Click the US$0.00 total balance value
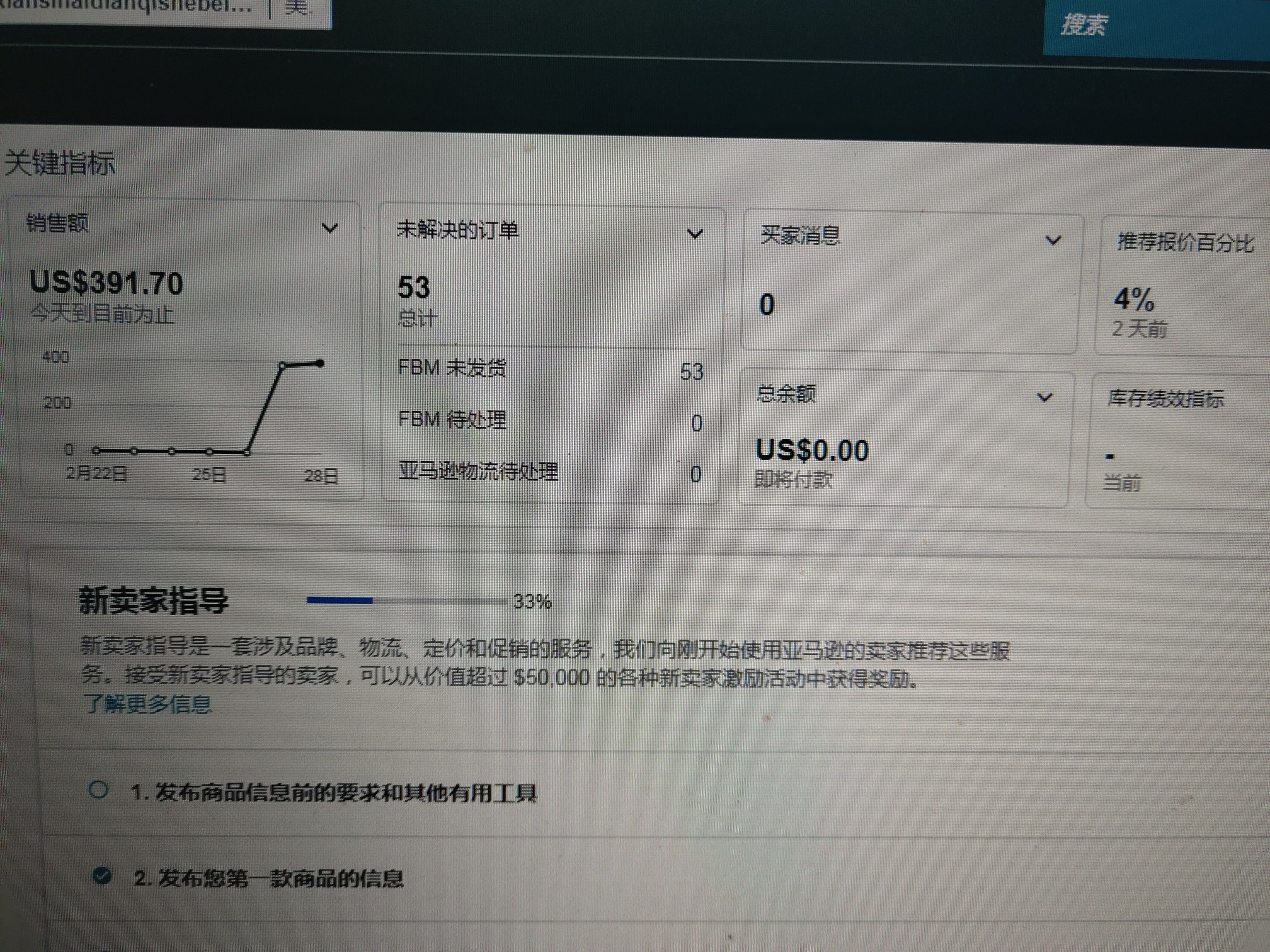The height and width of the screenshot is (952, 1270). tap(813, 451)
